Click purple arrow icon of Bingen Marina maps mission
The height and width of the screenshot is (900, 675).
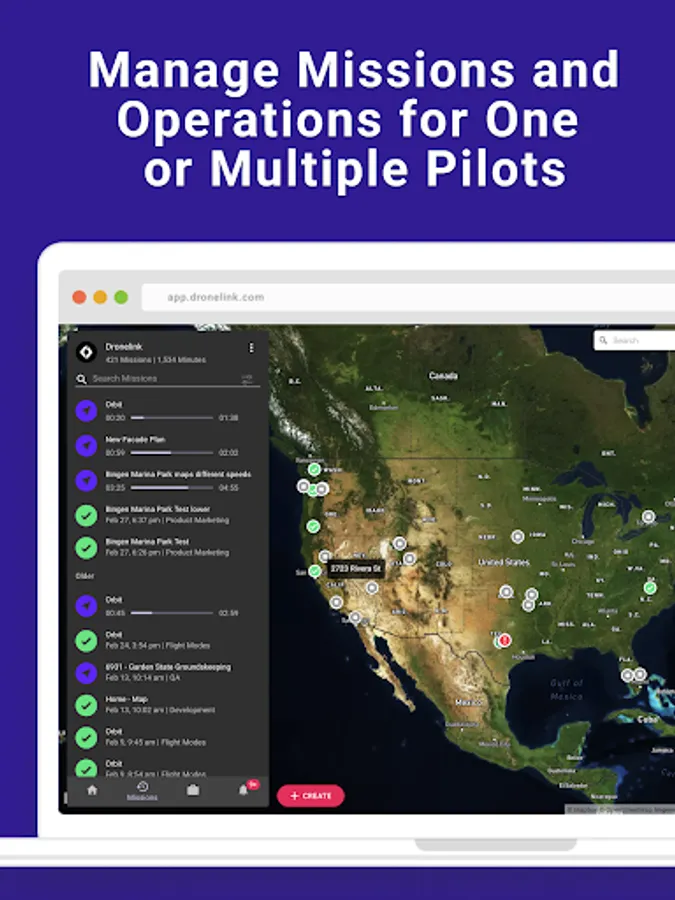(x=86, y=480)
